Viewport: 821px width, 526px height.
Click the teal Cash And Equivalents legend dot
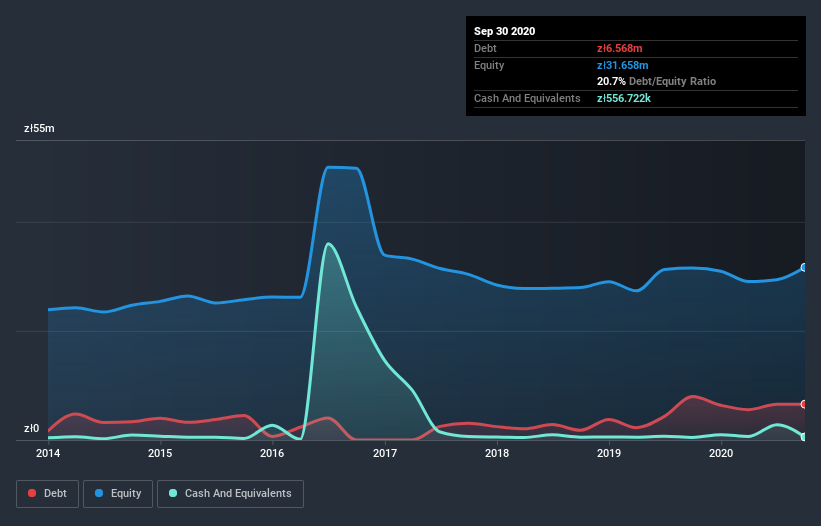click(x=173, y=493)
